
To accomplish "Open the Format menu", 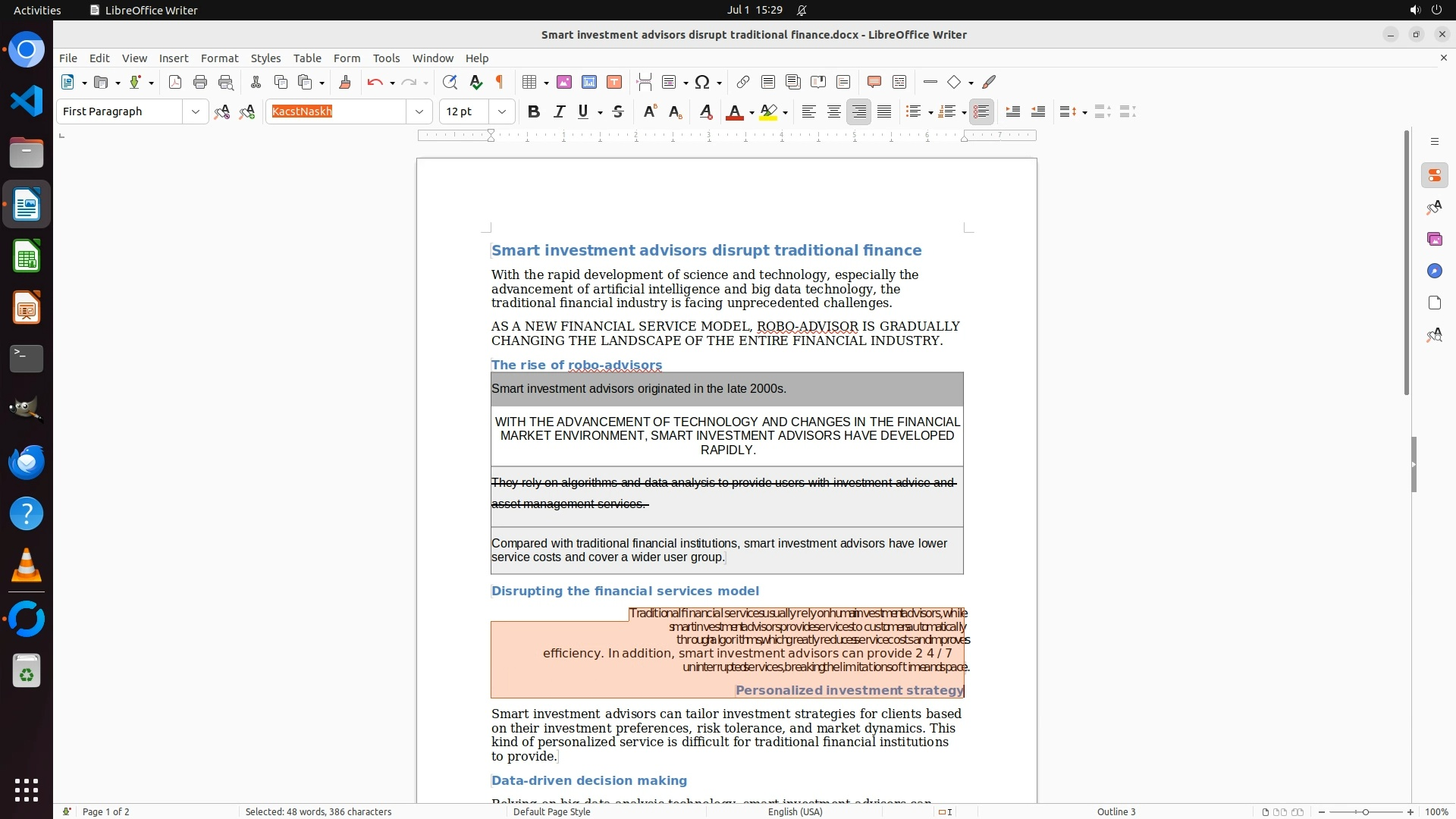I will 219,58.
